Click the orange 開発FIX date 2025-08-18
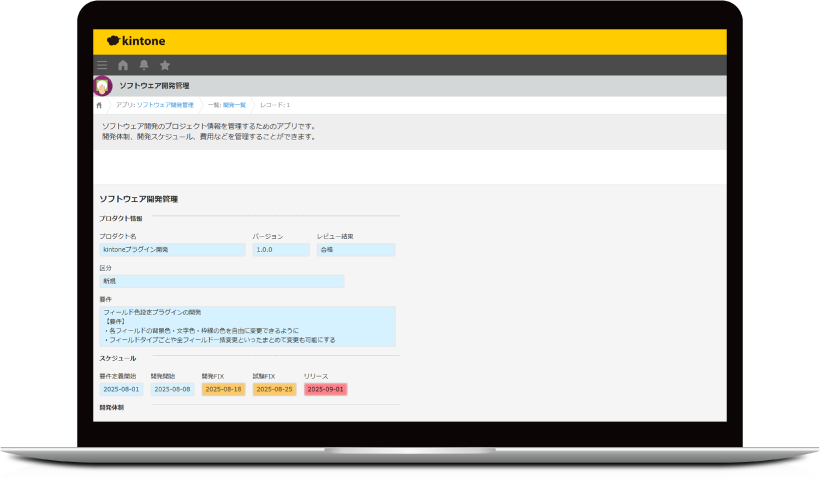Viewport: 820px width, 483px height. pyautogui.click(x=223, y=389)
